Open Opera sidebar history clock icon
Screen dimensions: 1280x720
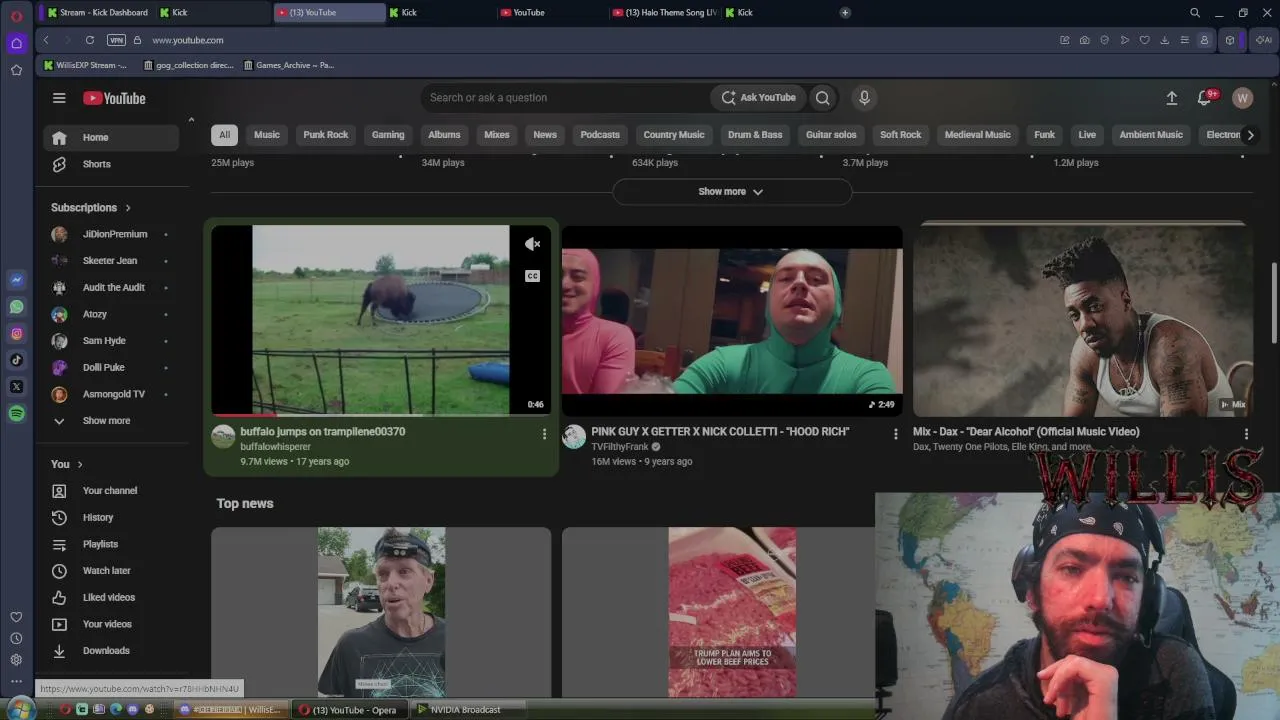pos(16,638)
